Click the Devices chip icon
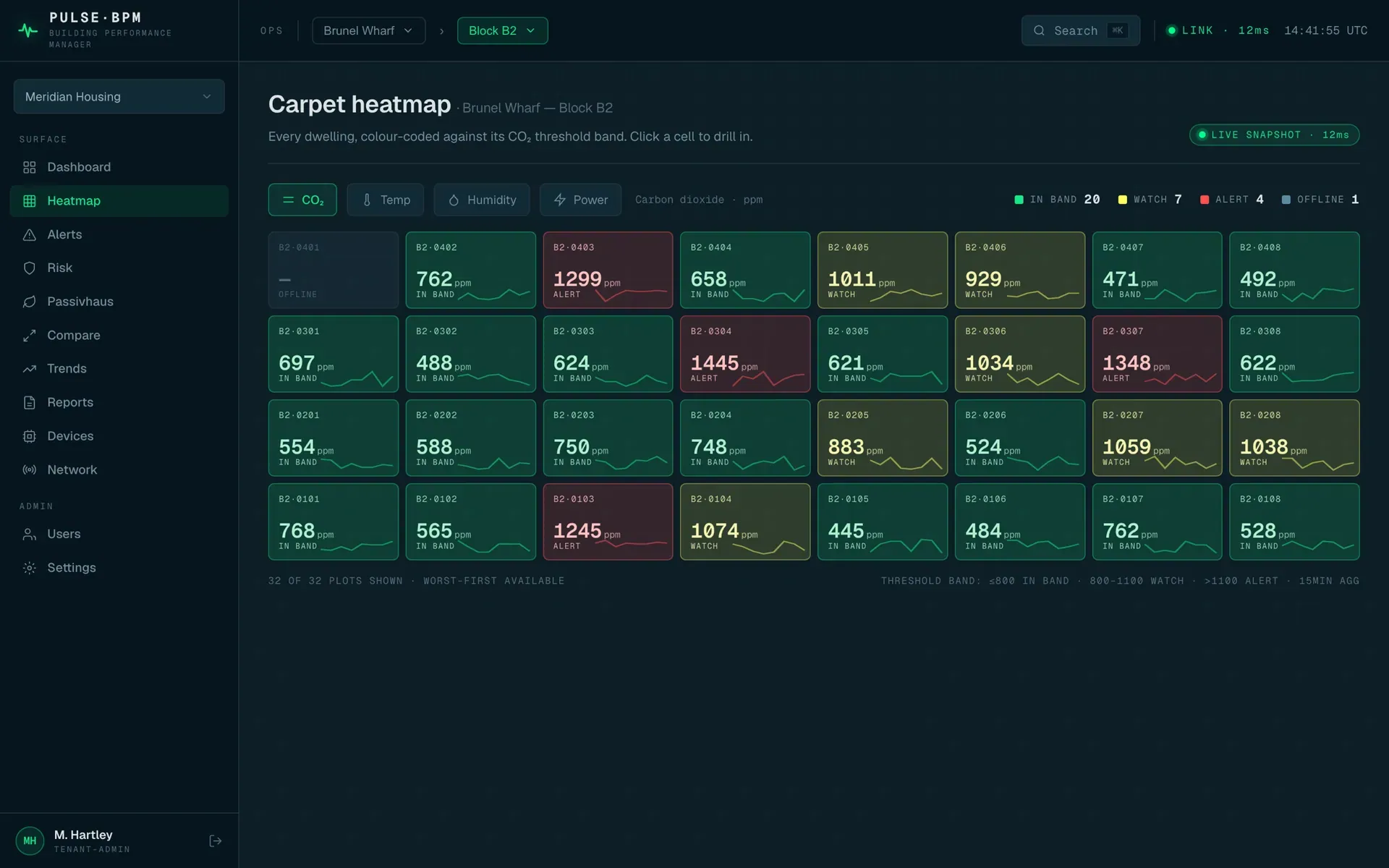Image resolution: width=1389 pixels, height=868 pixels. (30, 436)
